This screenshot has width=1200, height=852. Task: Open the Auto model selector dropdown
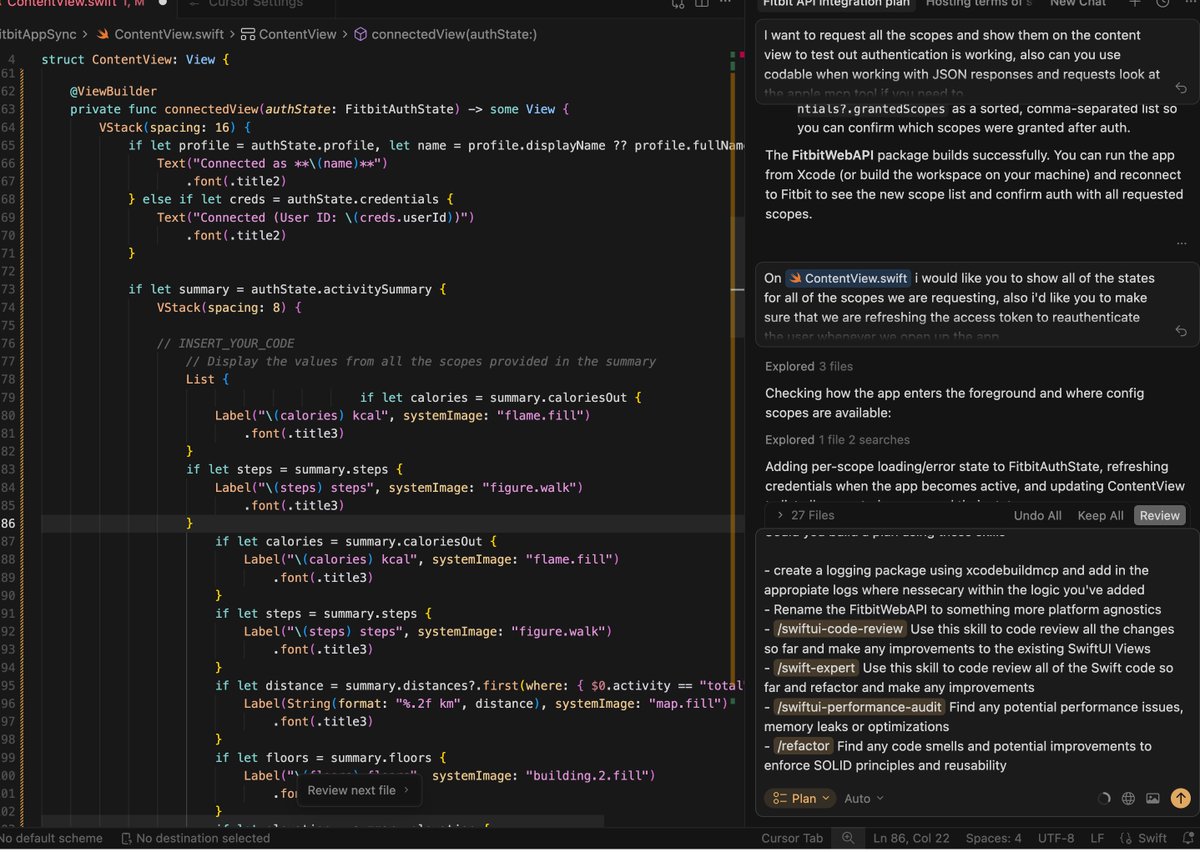864,798
